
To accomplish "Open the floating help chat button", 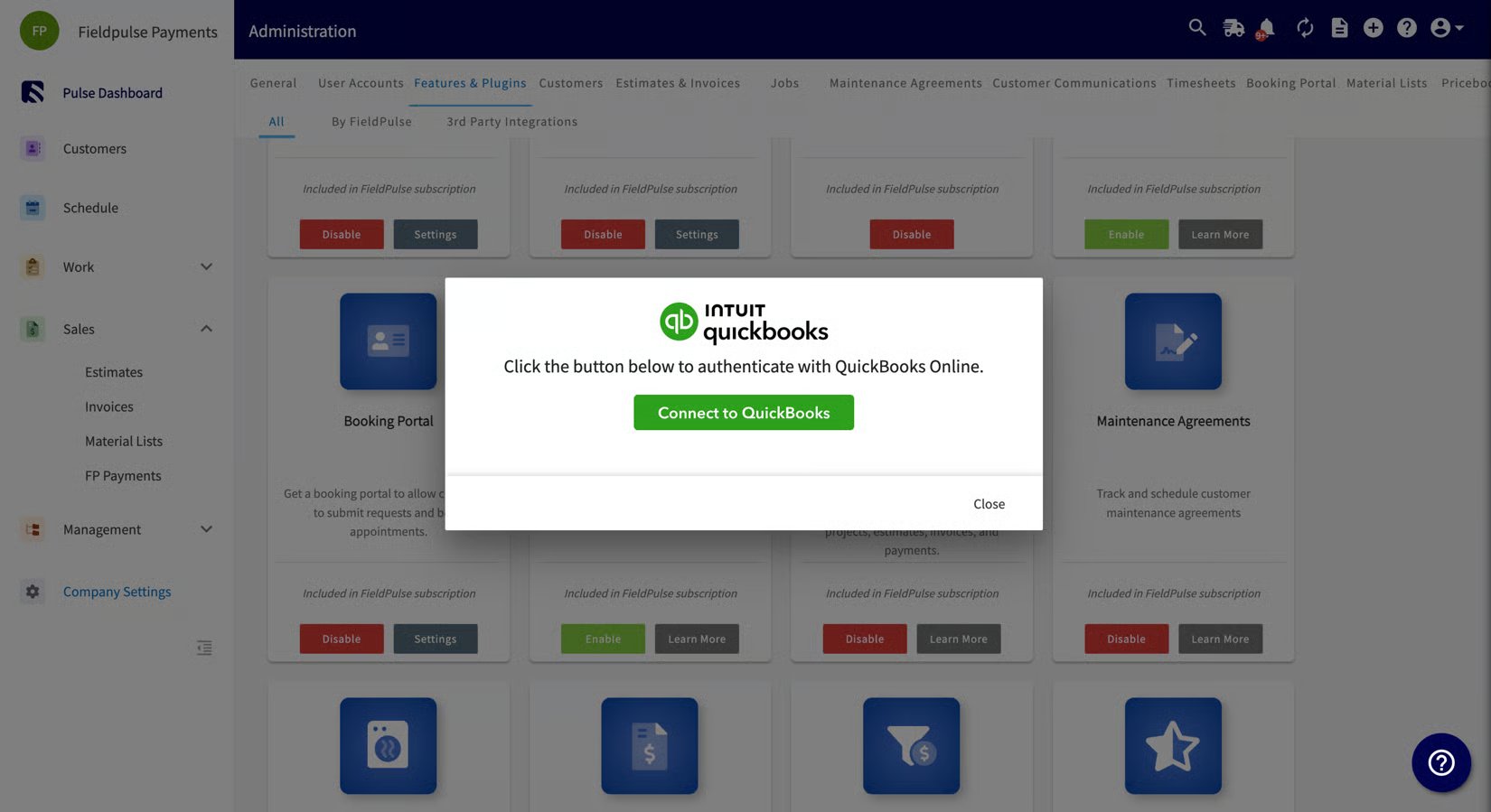I will click(x=1441, y=762).
